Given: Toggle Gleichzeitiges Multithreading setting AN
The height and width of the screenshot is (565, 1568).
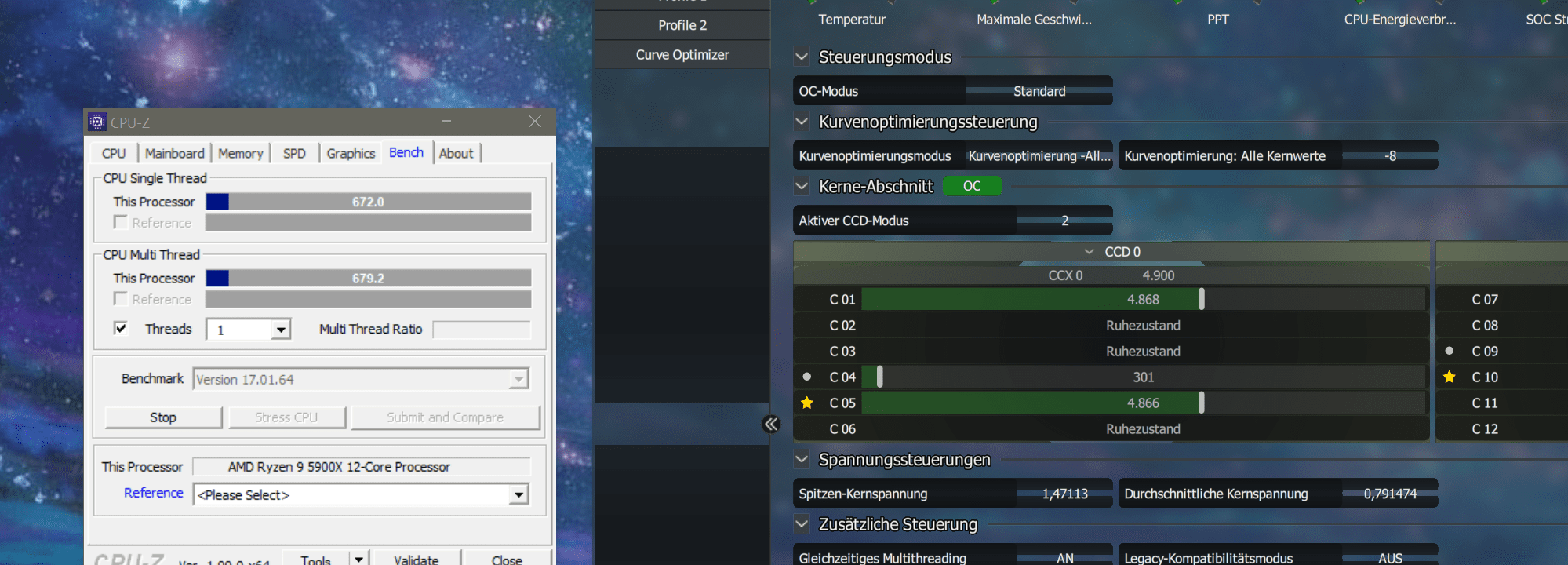Looking at the screenshot, I should pyautogui.click(x=1064, y=558).
